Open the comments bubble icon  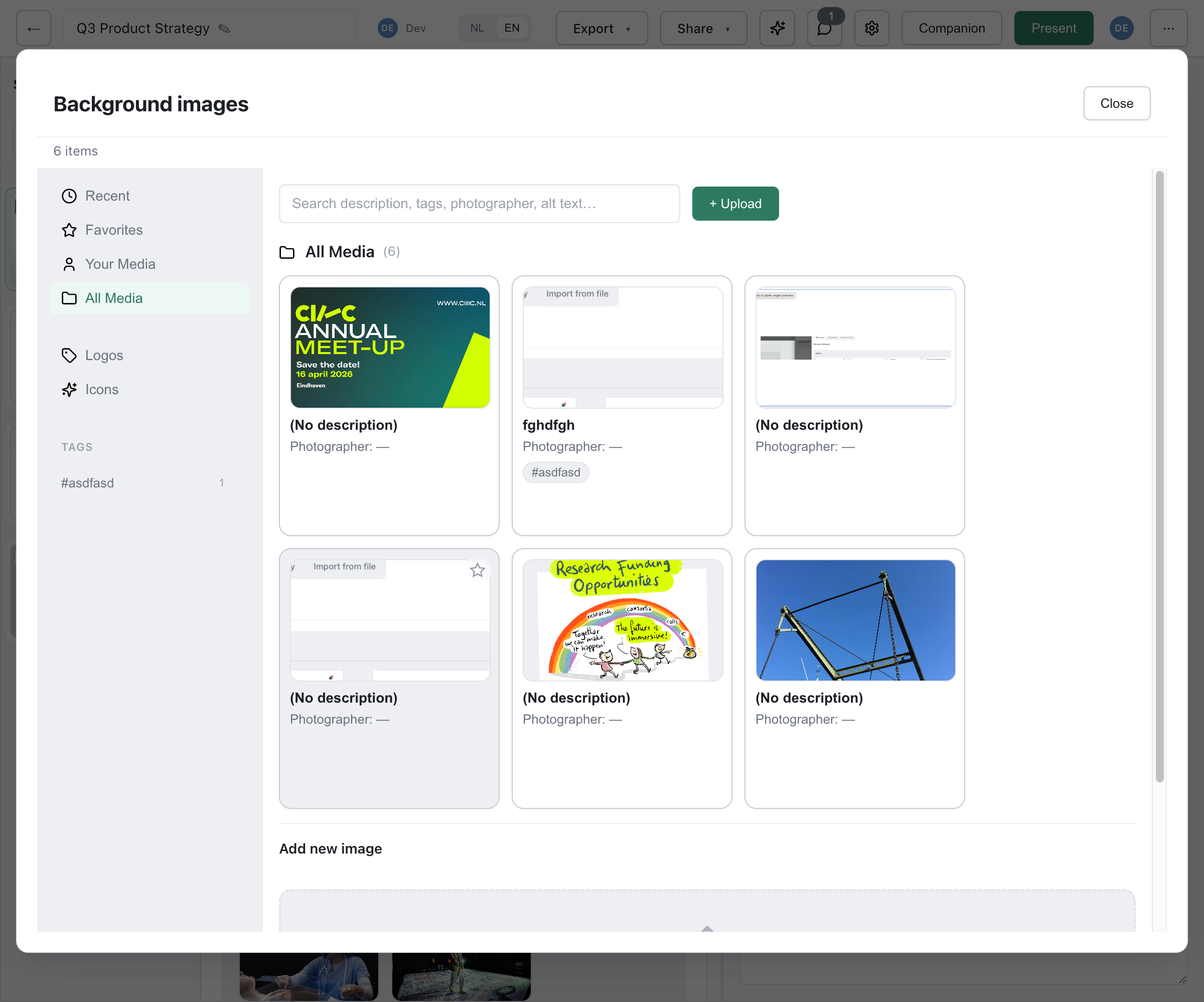[x=824, y=28]
